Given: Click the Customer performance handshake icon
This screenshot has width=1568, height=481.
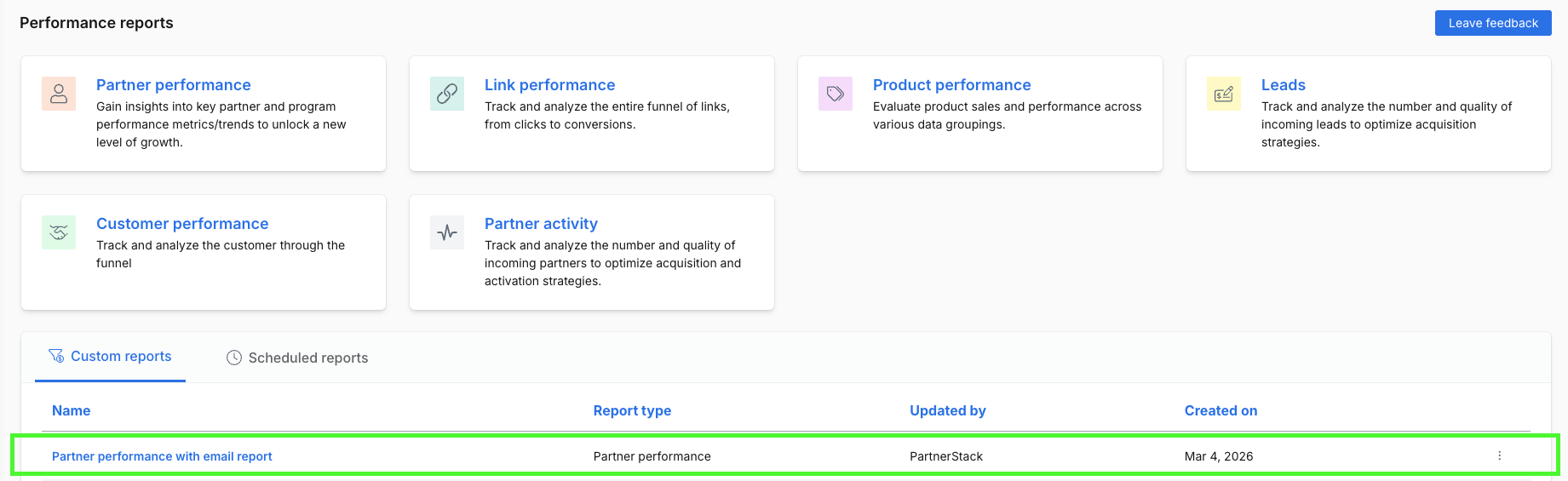Looking at the screenshot, I should (x=59, y=232).
